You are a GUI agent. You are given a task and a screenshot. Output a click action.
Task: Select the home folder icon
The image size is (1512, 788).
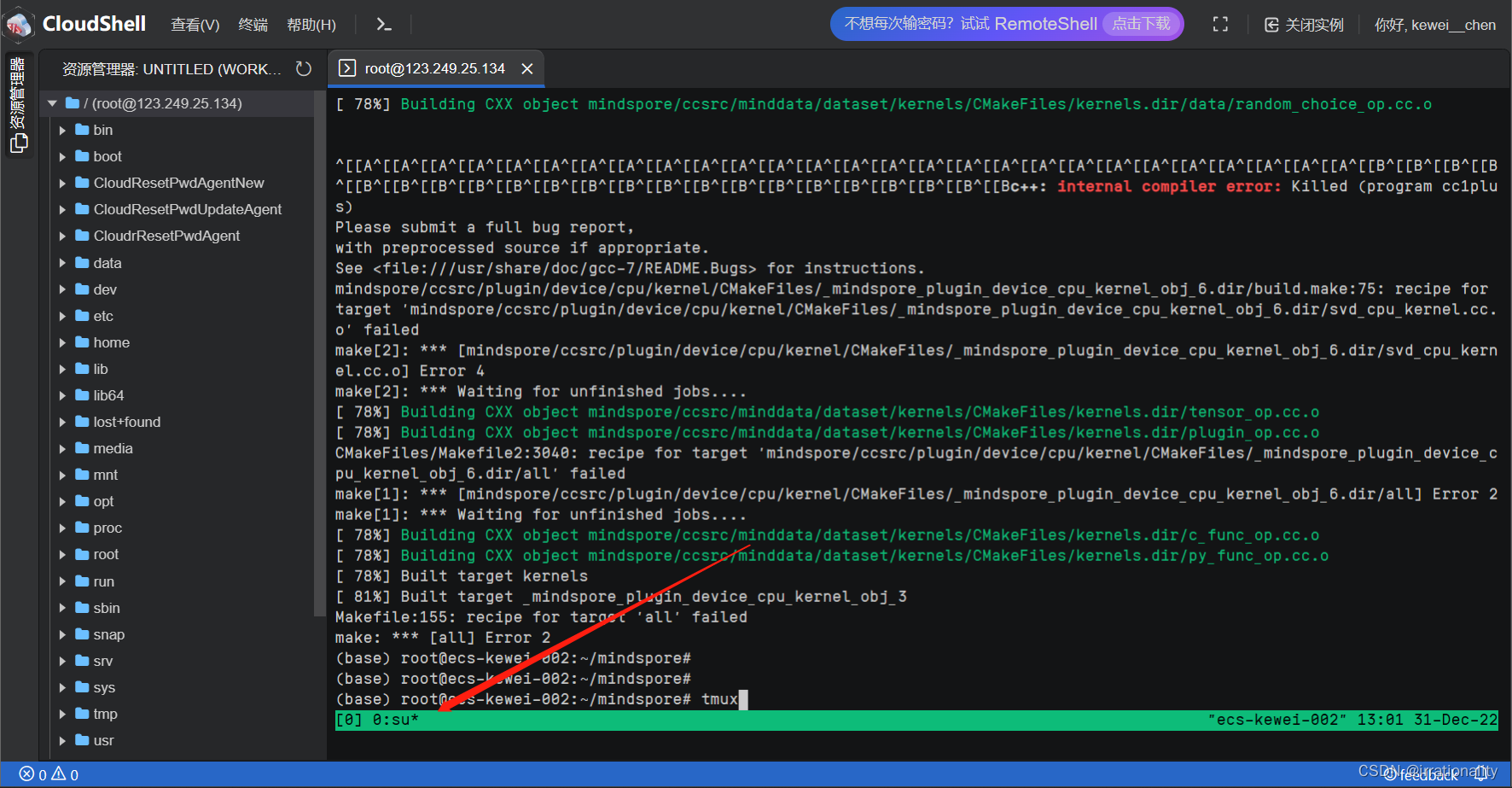pos(82,342)
